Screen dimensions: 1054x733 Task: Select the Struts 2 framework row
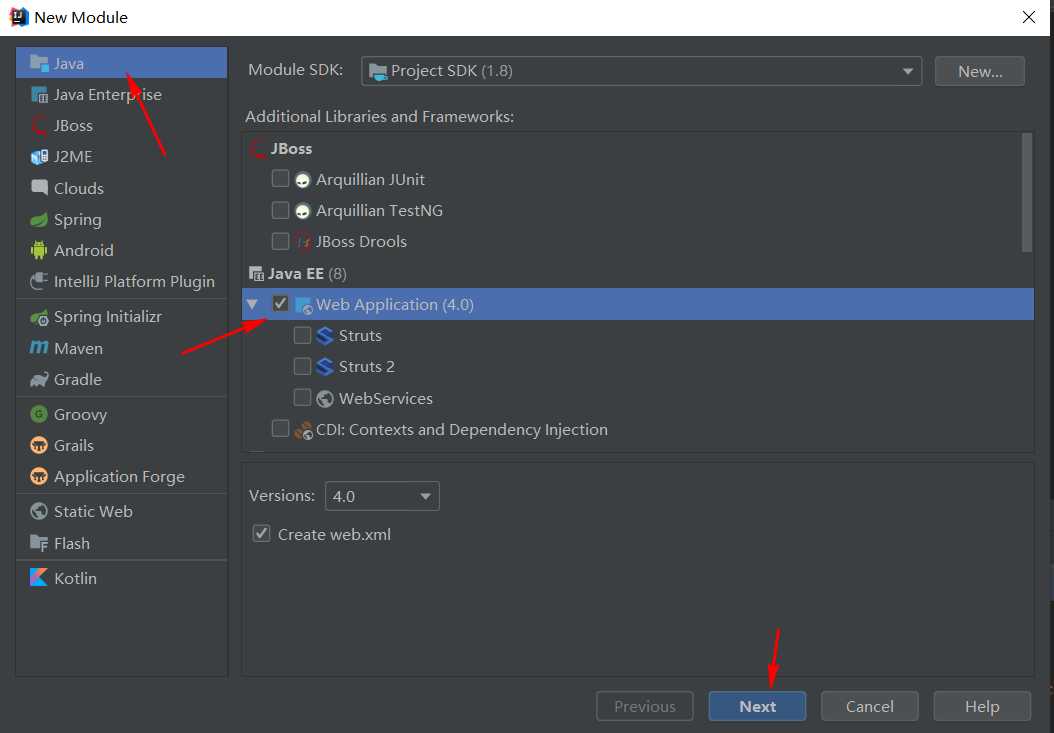637,366
